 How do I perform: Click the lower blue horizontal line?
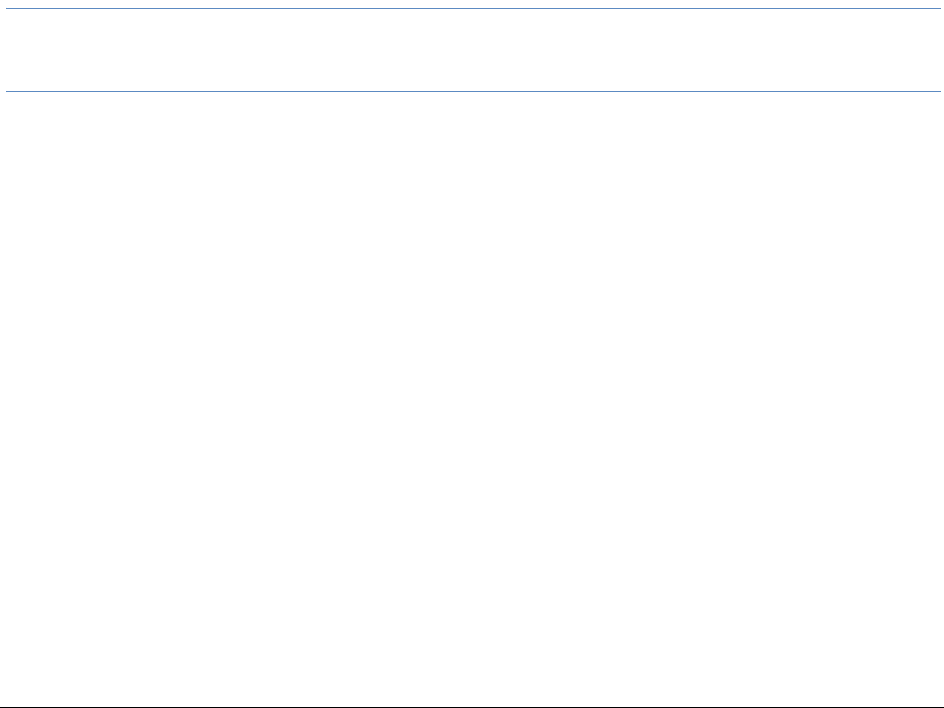point(472,92)
